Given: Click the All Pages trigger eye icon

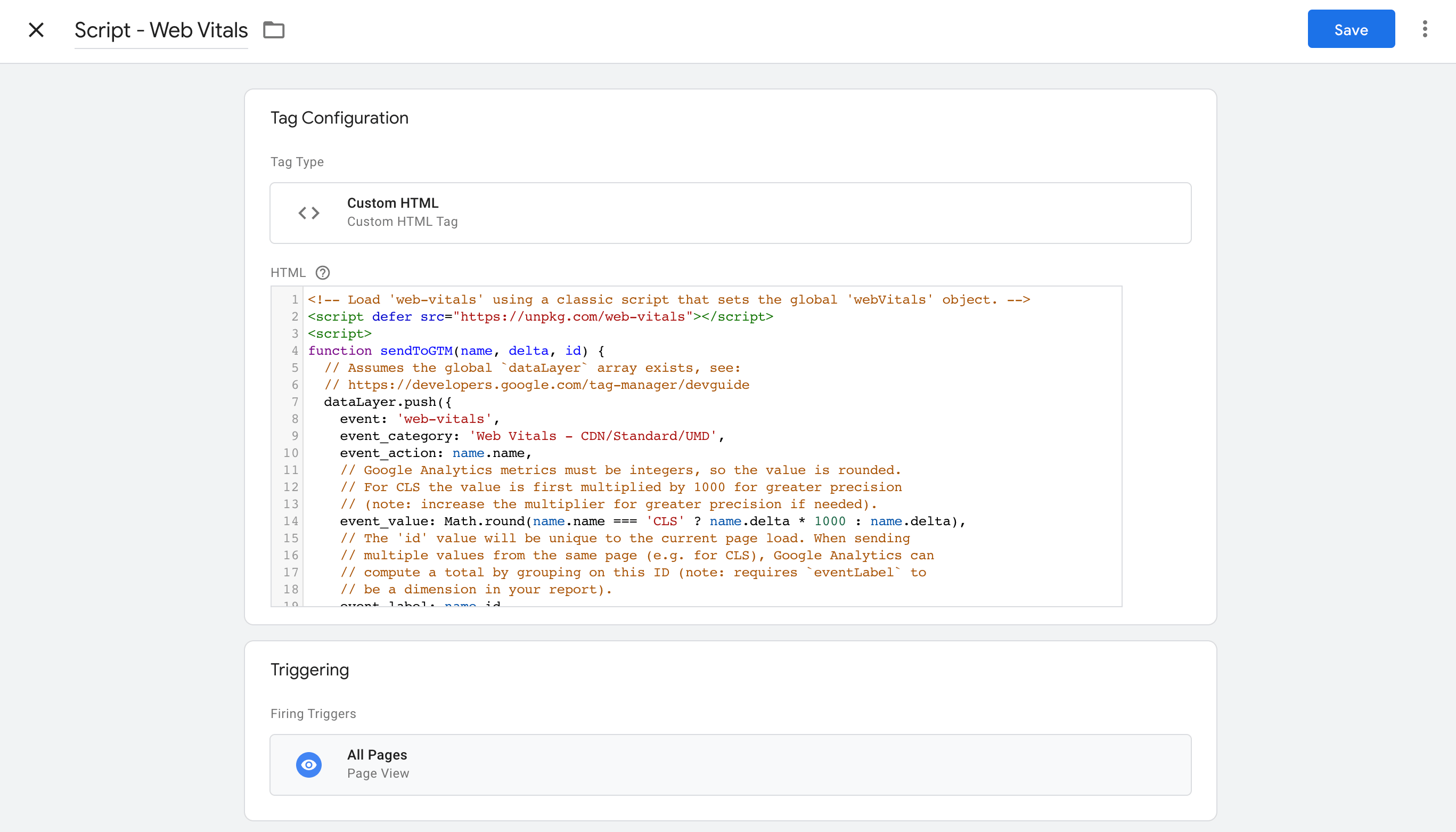Looking at the screenshot, I should point(308,764).
